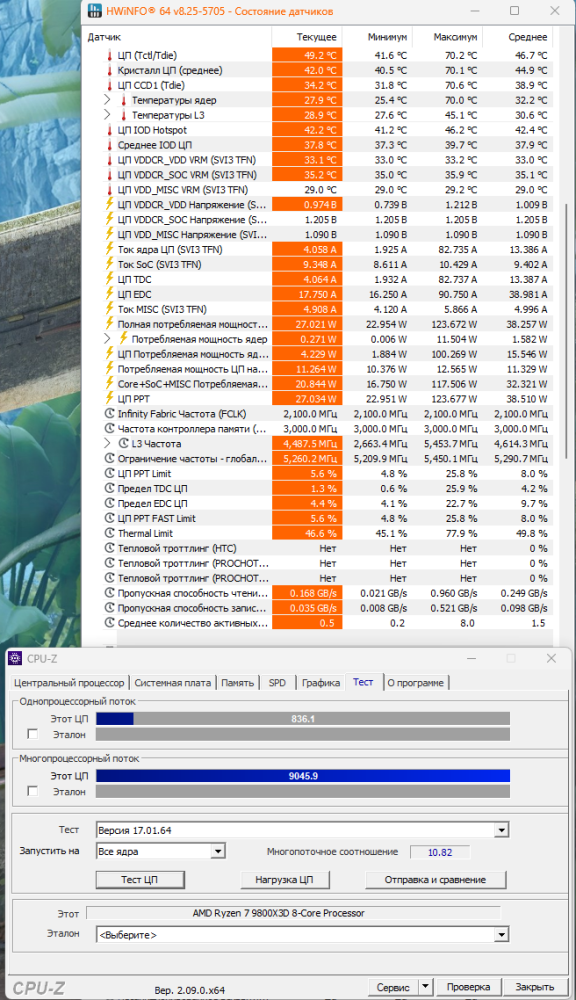Click single-thread score bar showing 836.1
The width and height of the screenshot is (576, 1000).
[303, 719]
